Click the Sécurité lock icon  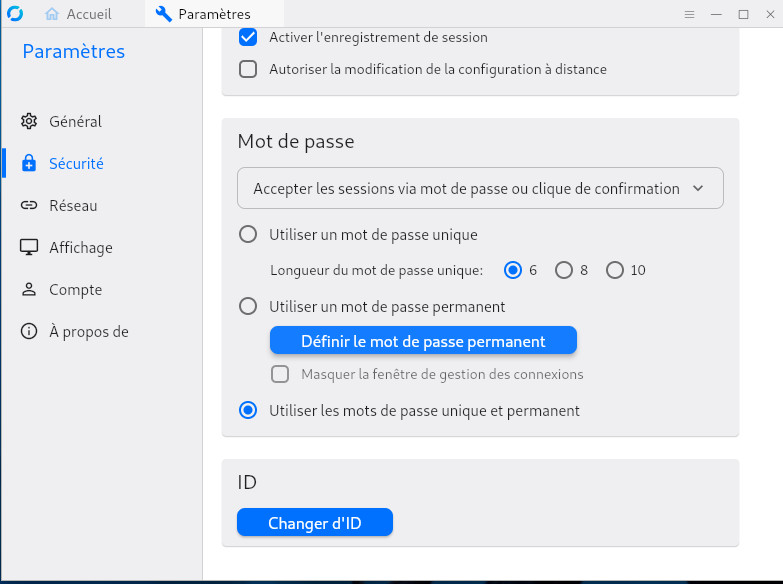29,164
